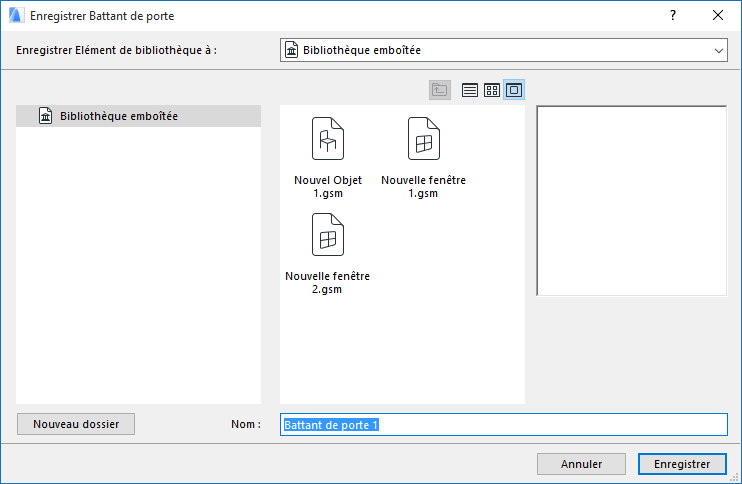742x484 pixels.
Task: Click the Nouvel Objet 1.gsm file name
Action: pos(328,186)
